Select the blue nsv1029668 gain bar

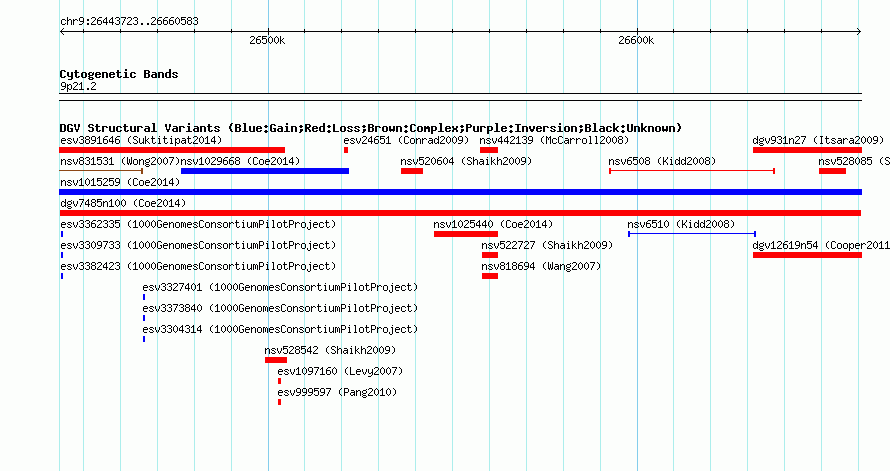265,171
